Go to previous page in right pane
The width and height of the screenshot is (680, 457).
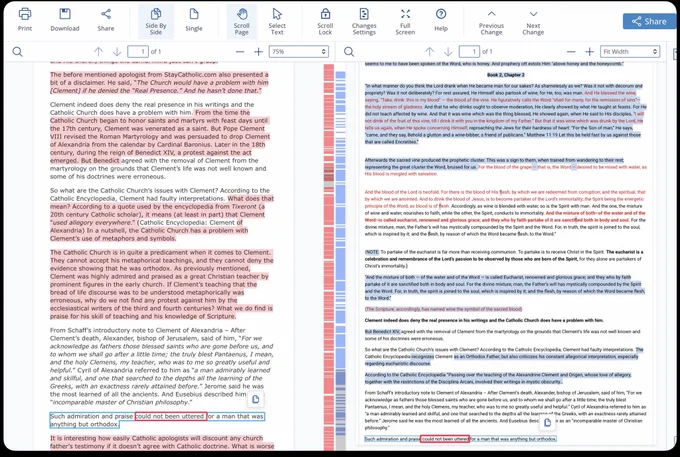click(429, 52)
